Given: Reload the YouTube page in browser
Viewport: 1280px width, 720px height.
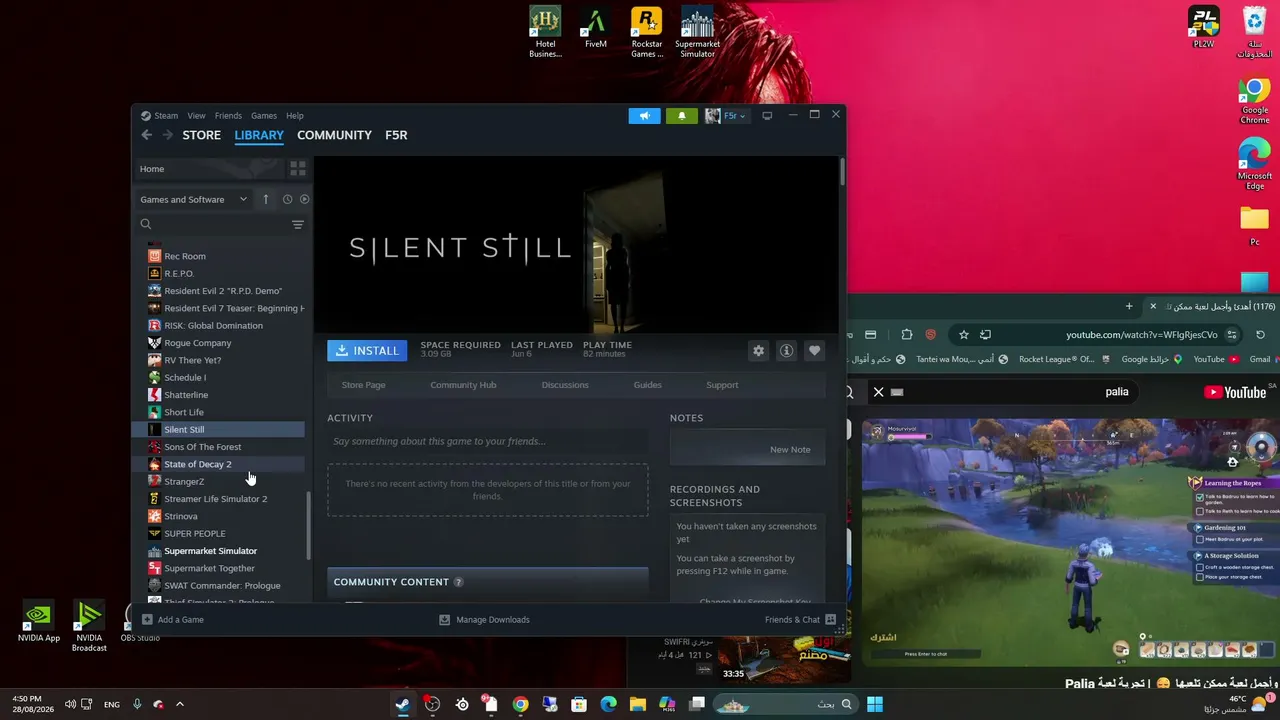Looking at the screenshot, I should (x=1261, y=334).
